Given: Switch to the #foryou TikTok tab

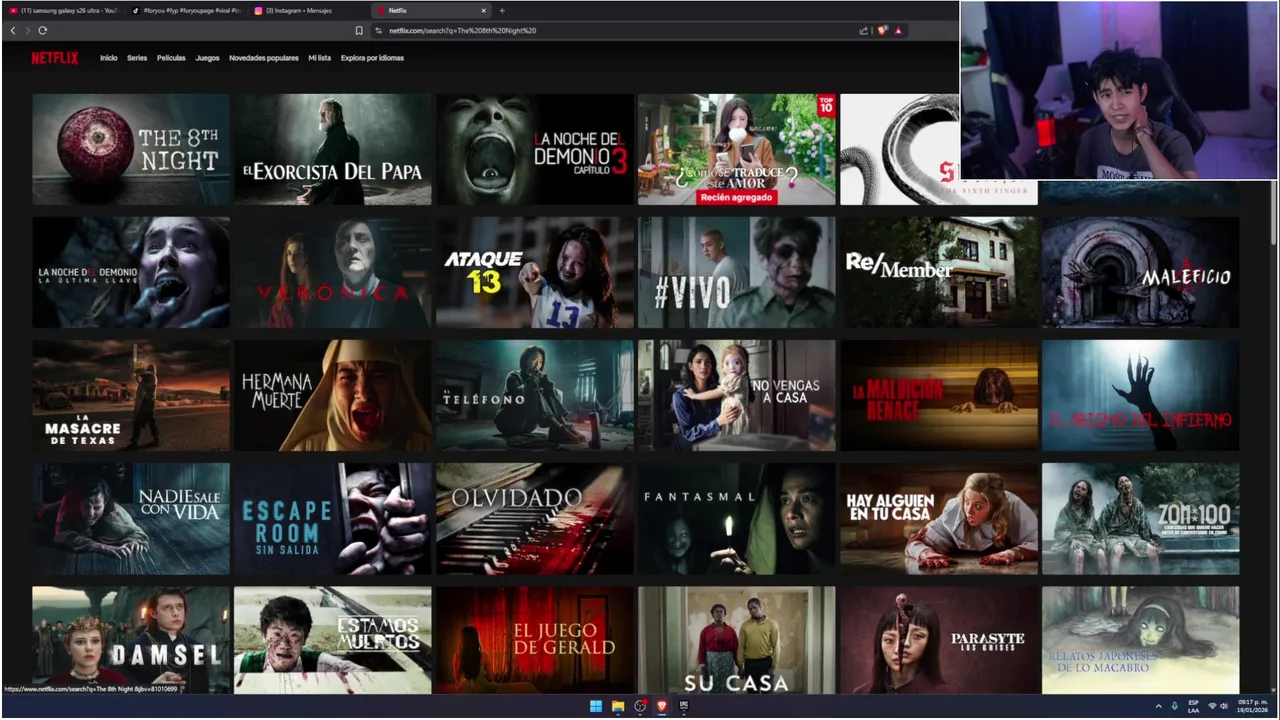Looking at the screenshot, I should coord(187,11).
